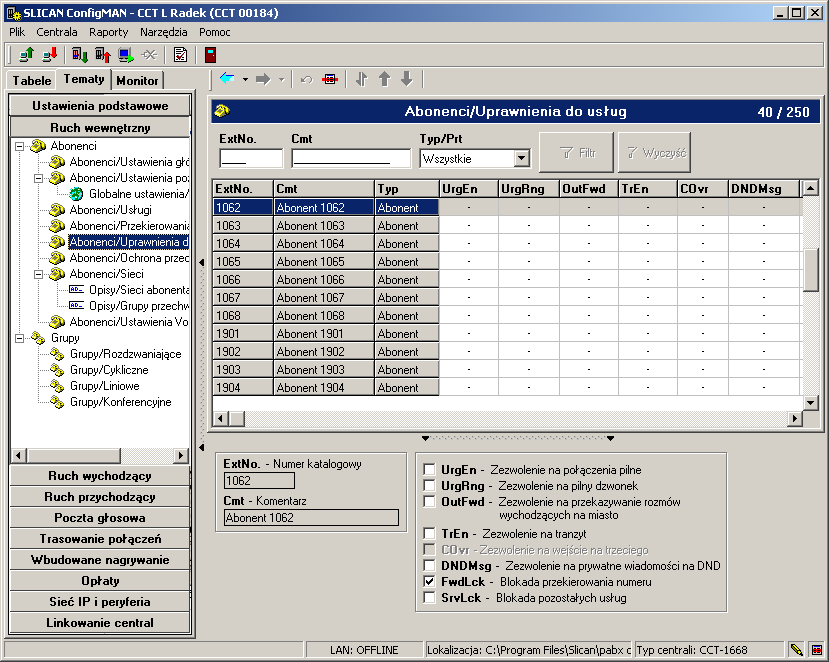Click the computer with red down arrow toolbar icon
Screen dimensions: 829x662
click(x=50, y=54)
